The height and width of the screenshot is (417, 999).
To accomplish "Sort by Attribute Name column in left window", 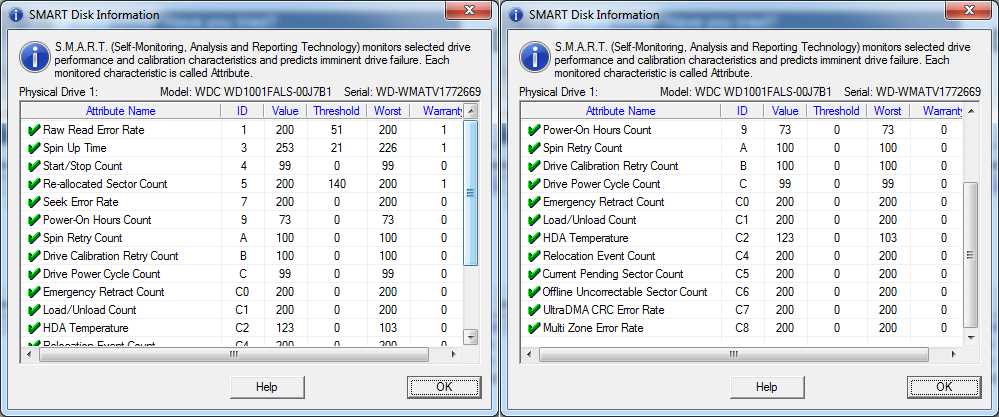I will click(x=121, y=111).
